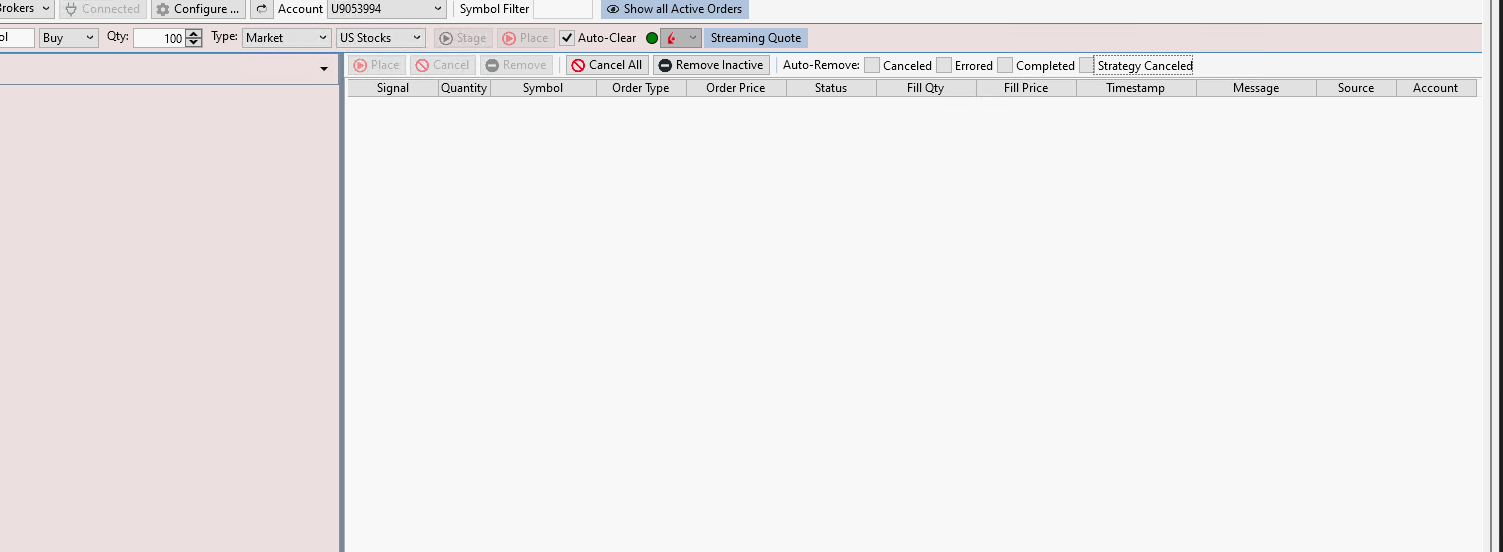Expand the left panel dropdown arrow

324,69
